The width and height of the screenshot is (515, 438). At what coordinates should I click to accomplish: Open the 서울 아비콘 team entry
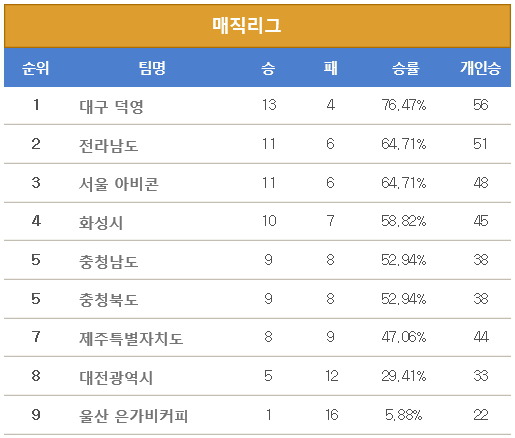pyautogui.click(x=119, y=184)
